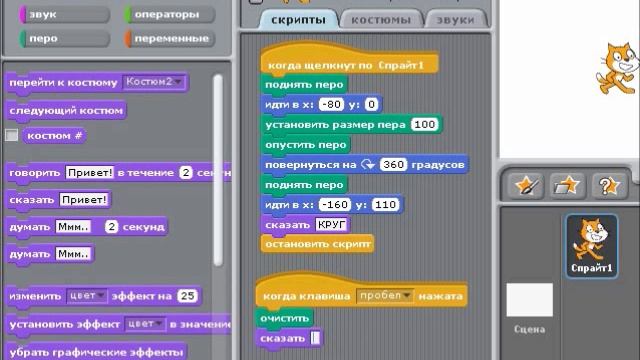This screenshot has width=640, height=360.
Task: Click the остановить скрипт block
Action: pyautogui.click(x=317, y=244)
